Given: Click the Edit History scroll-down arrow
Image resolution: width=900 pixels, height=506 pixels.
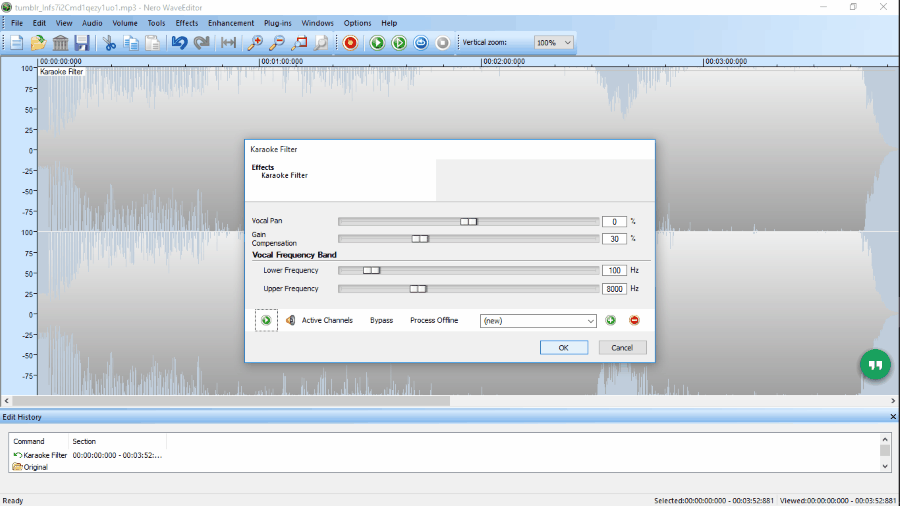Looking at the screenshot, I should point(885,466).
